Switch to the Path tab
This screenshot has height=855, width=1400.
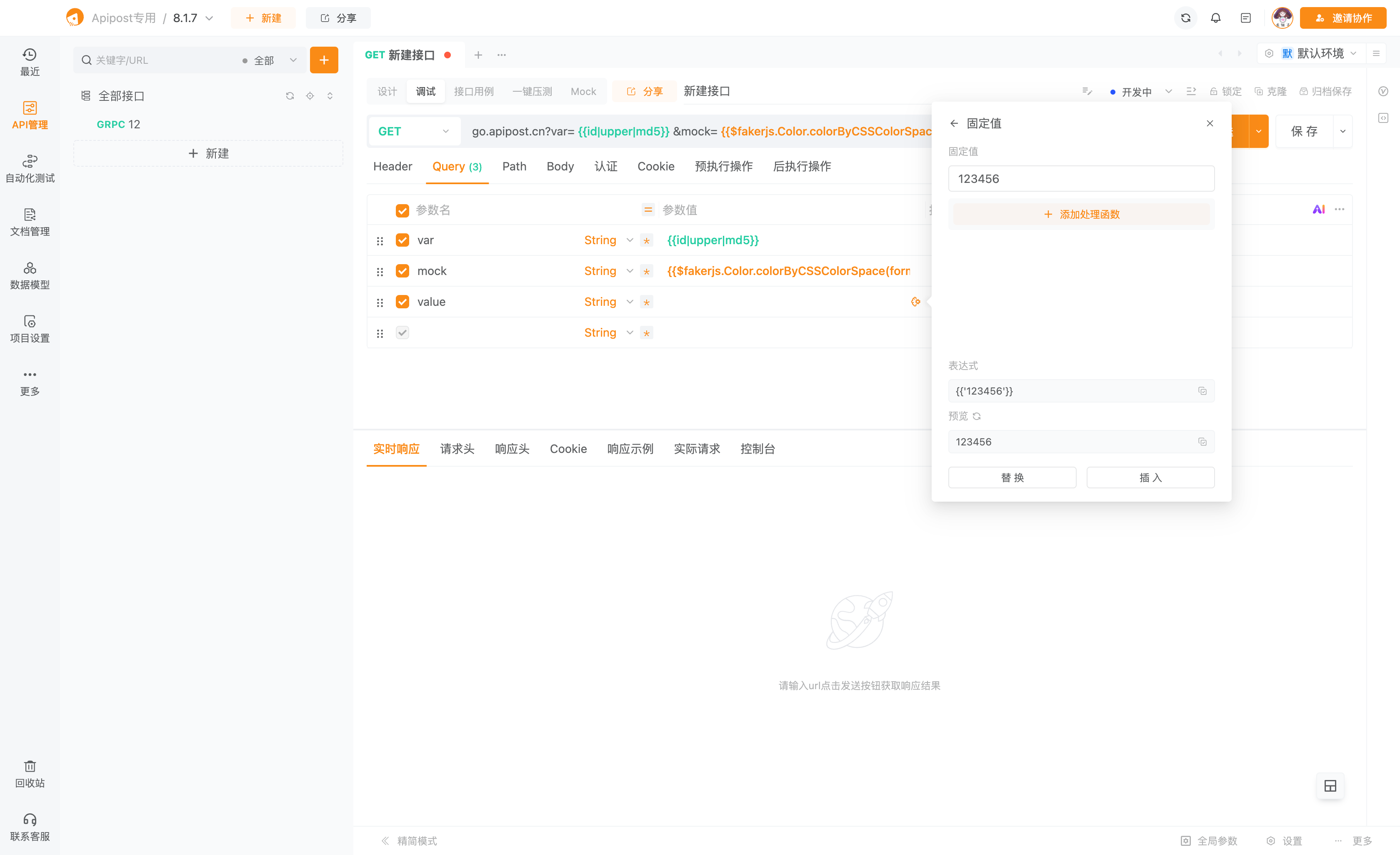click(x=514, y=166)
